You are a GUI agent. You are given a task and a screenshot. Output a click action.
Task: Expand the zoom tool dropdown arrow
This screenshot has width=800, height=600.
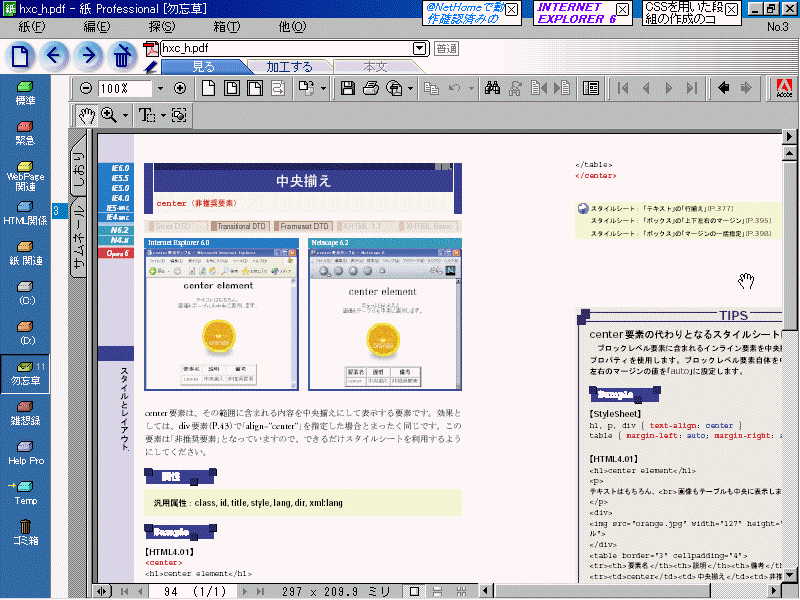(x=126, y=116)
